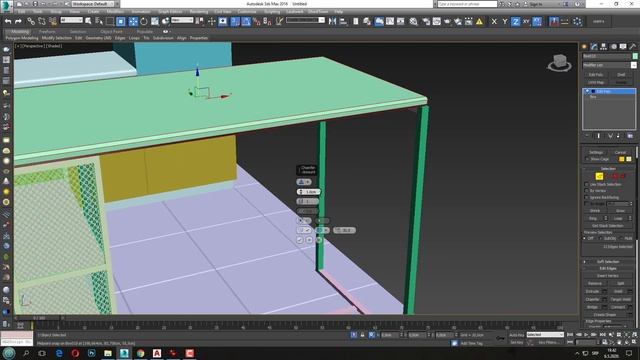Tick the Show Cage checkbox
This screenshot has height=360, width=640.
587,159
